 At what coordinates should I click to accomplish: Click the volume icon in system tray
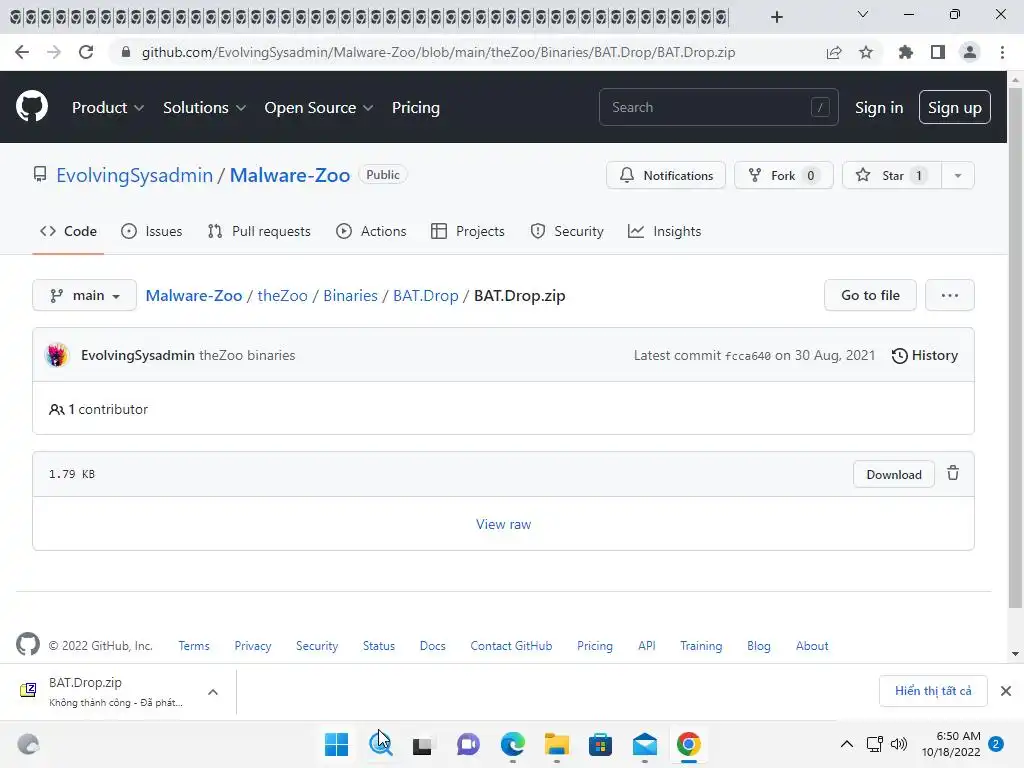pyautogui.click(x=899, y=744)
